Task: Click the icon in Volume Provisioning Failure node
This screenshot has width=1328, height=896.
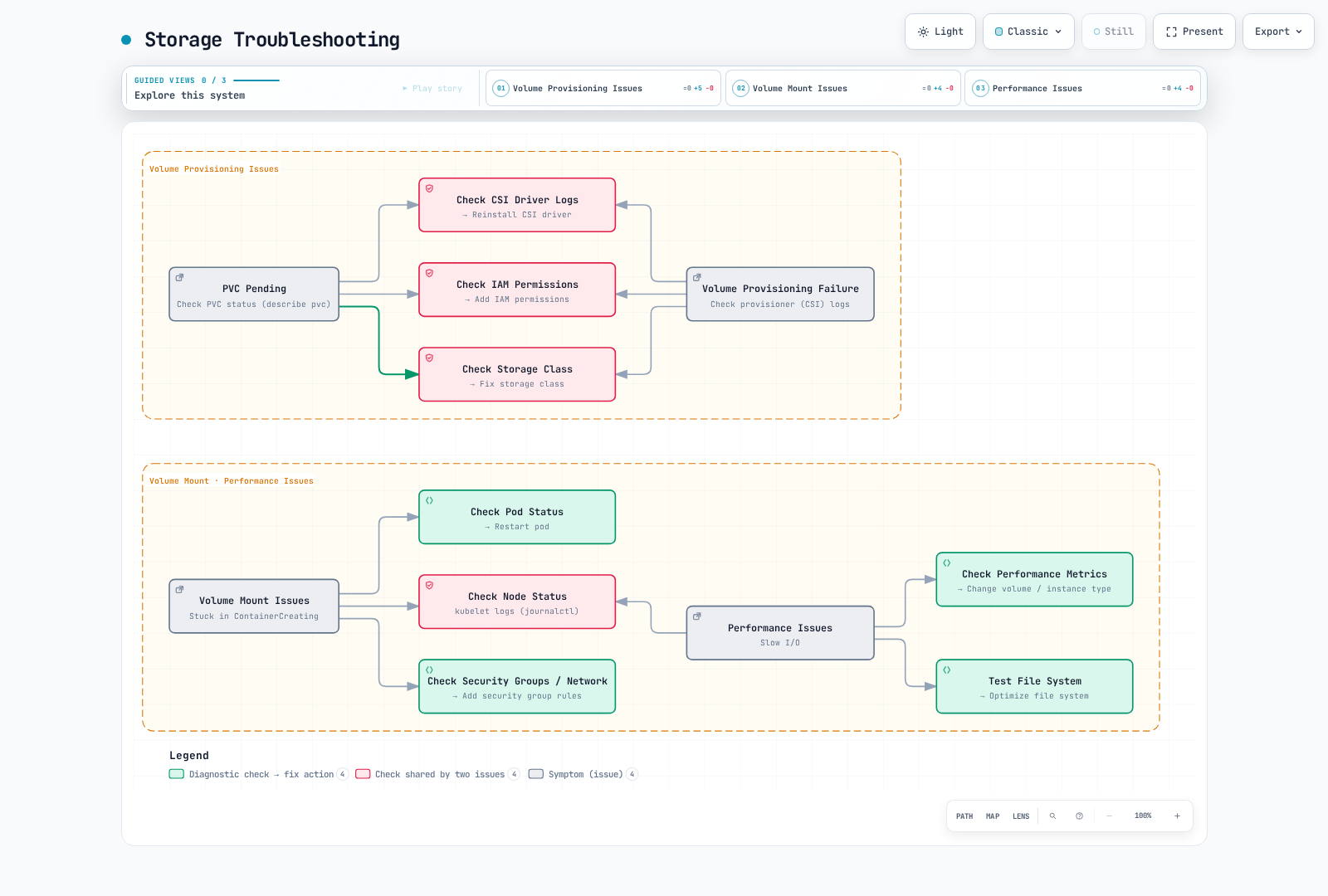Action: 697,278
